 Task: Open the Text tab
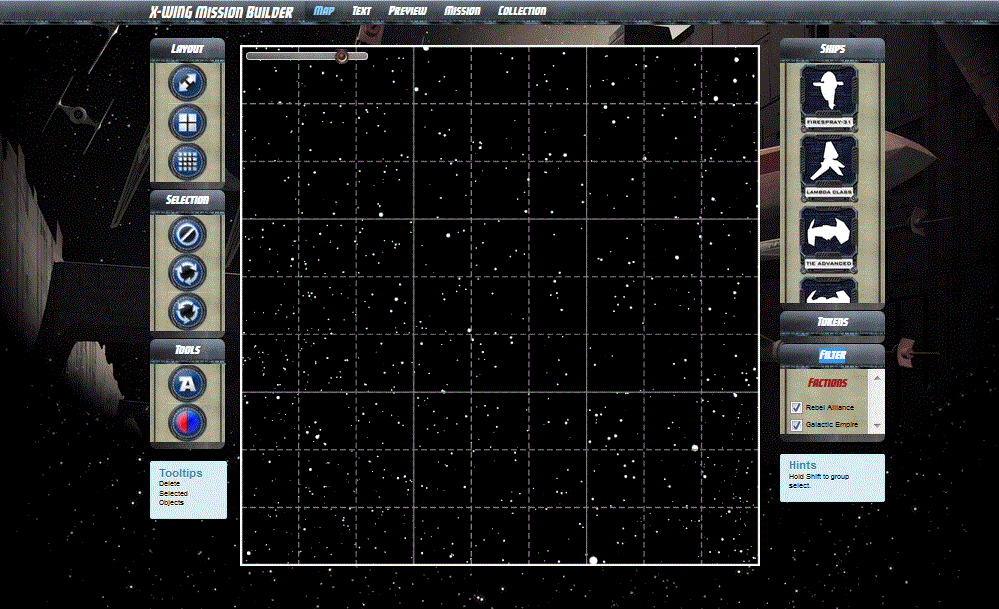pos(361,11)
